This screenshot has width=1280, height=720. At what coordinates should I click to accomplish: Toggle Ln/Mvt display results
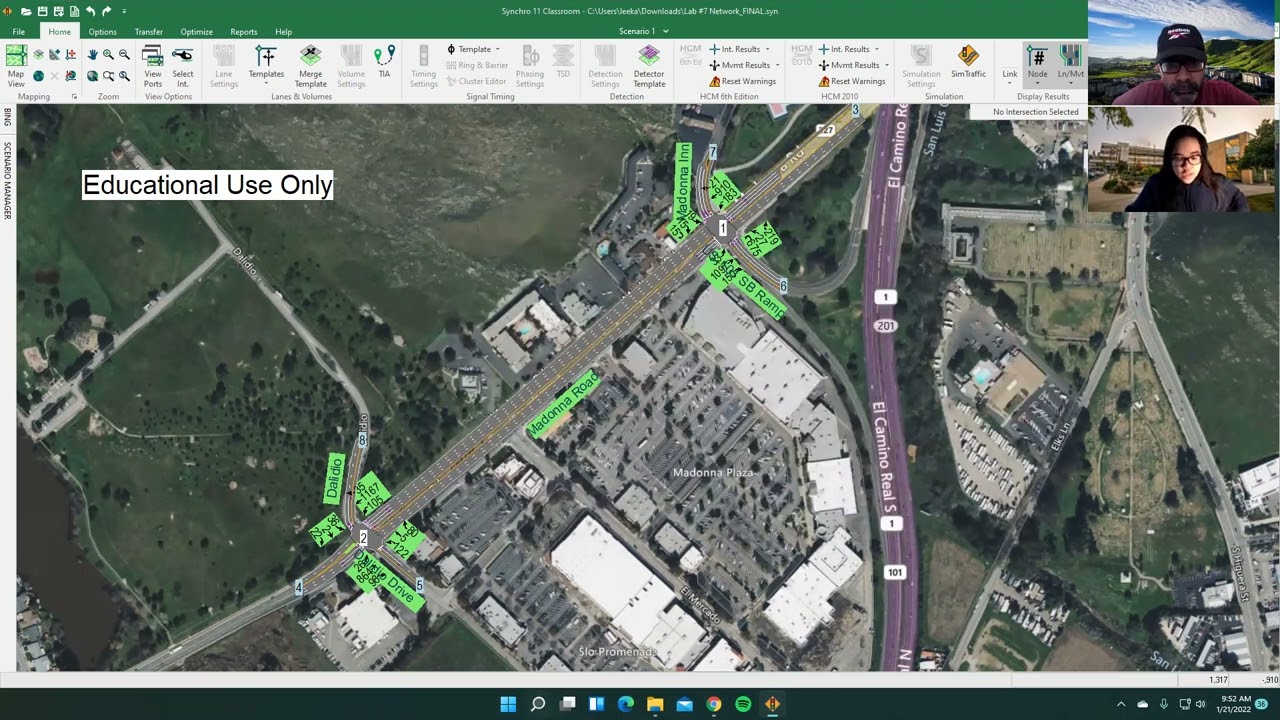(1070, 66)
